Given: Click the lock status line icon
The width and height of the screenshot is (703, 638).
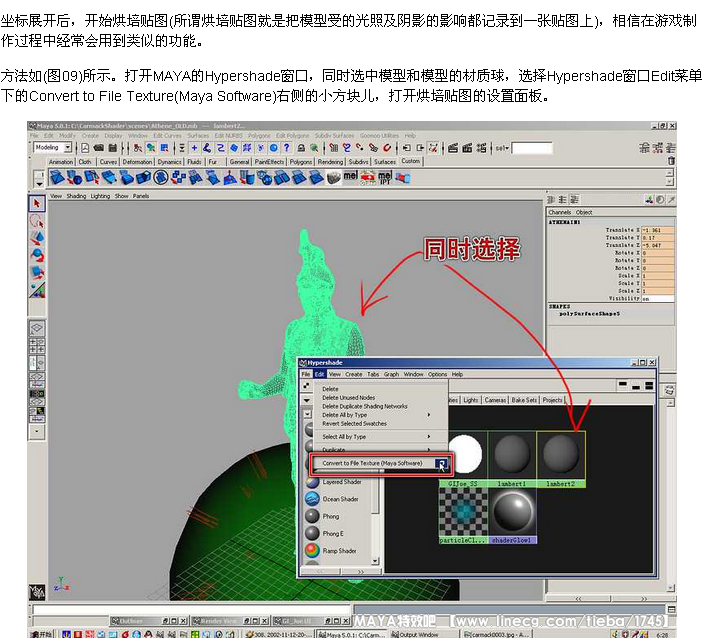Looking at the screenshot, I should [301, 148].
